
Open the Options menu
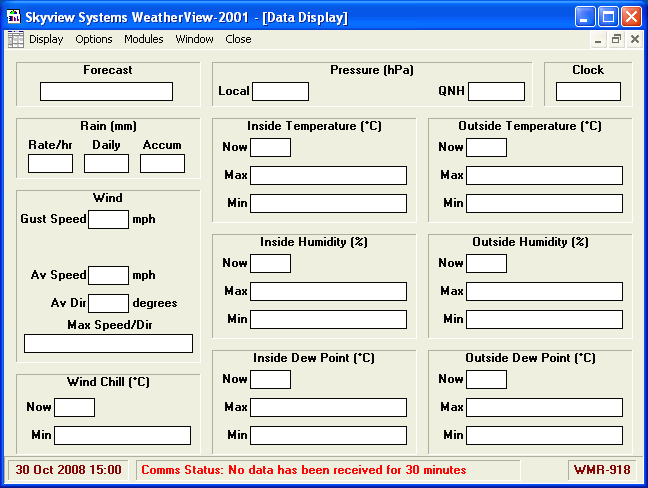pyautogui.click(x=94, y=39)
